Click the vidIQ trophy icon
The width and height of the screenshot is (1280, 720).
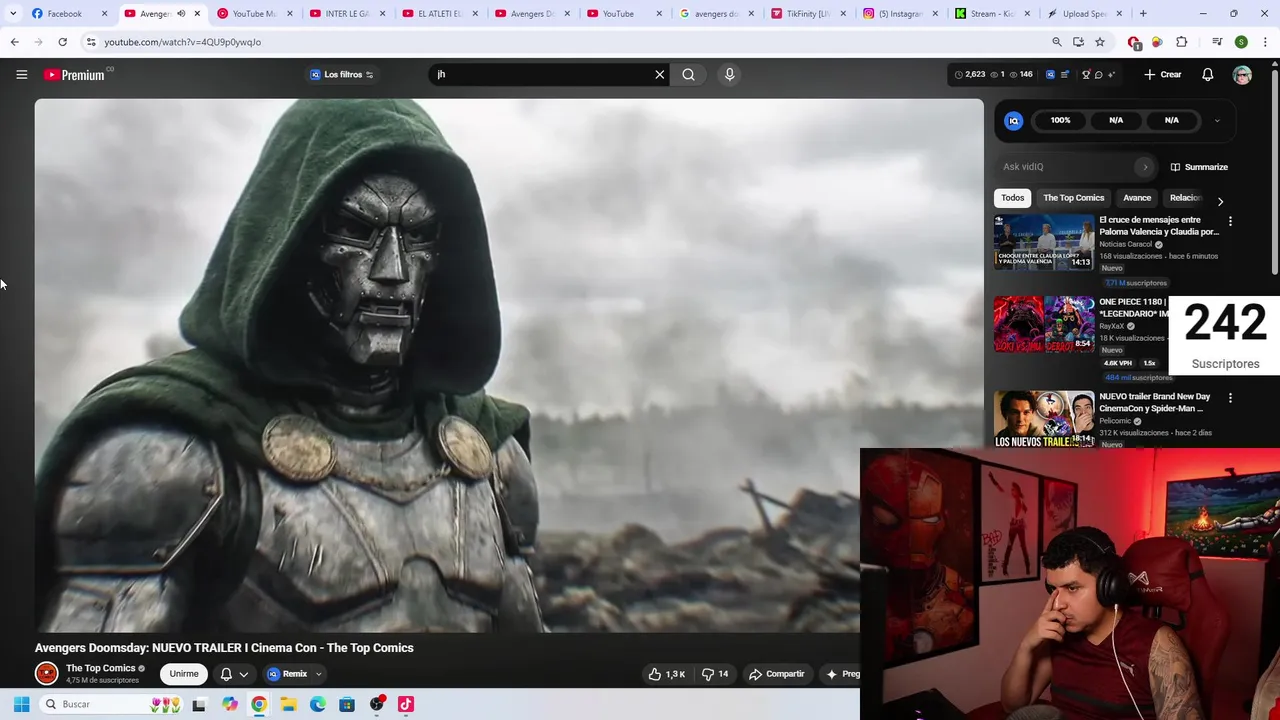coord(1086,74)
